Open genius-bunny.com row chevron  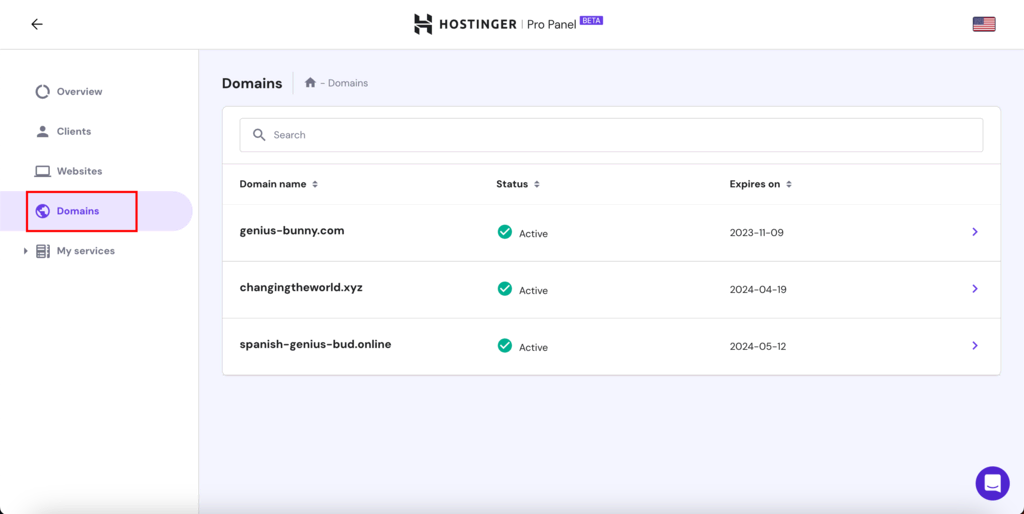tap(975, 232)
